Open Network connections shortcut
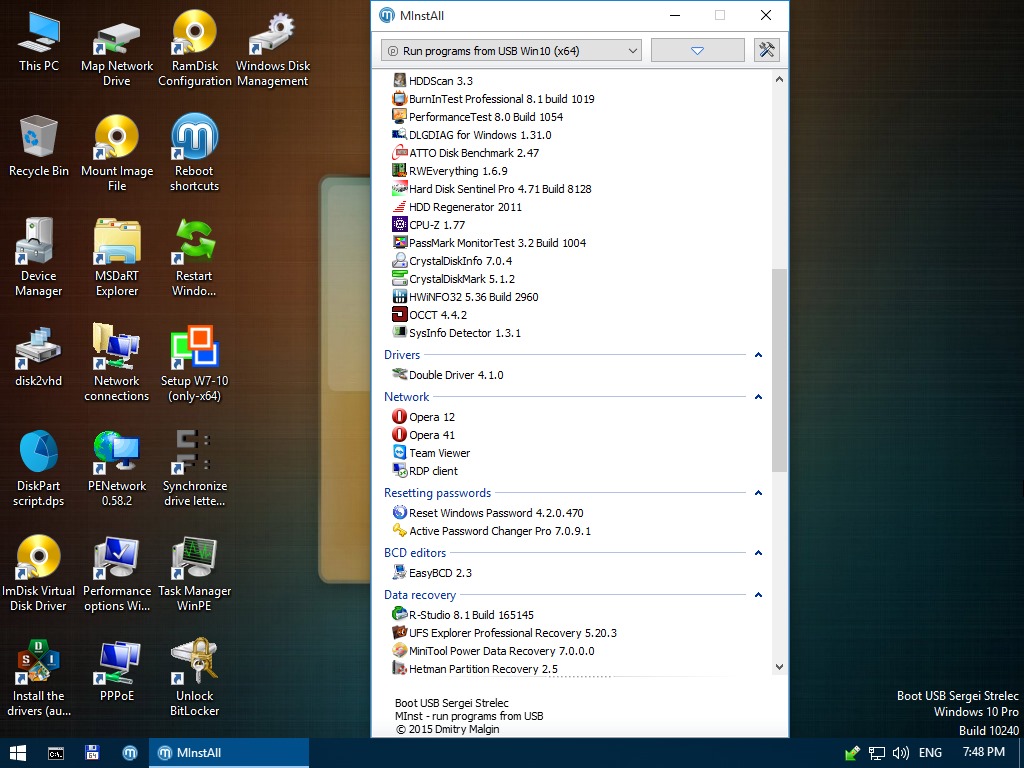 [117, 364]
